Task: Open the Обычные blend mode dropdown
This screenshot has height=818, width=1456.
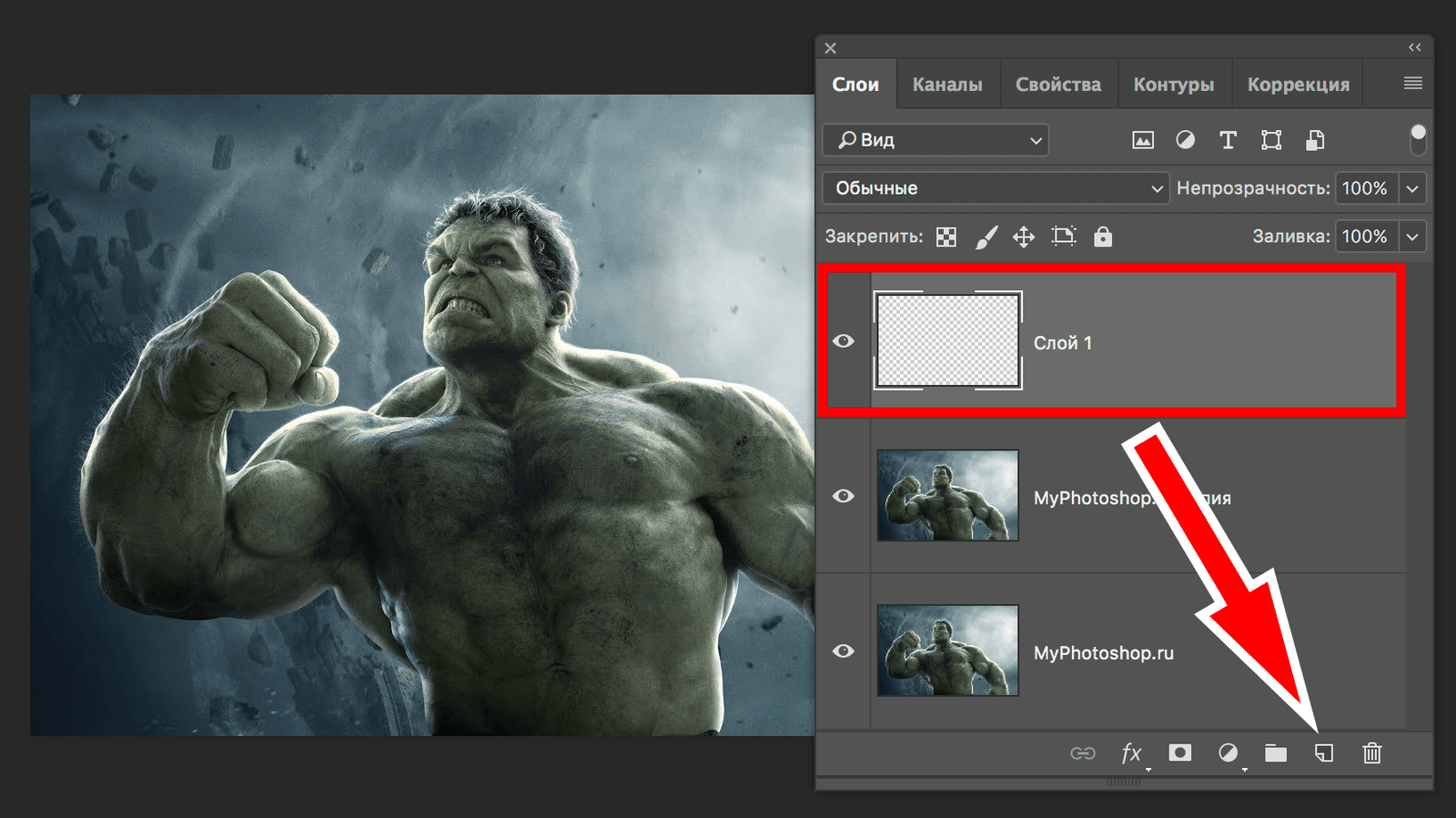Action: pos(996,188)
